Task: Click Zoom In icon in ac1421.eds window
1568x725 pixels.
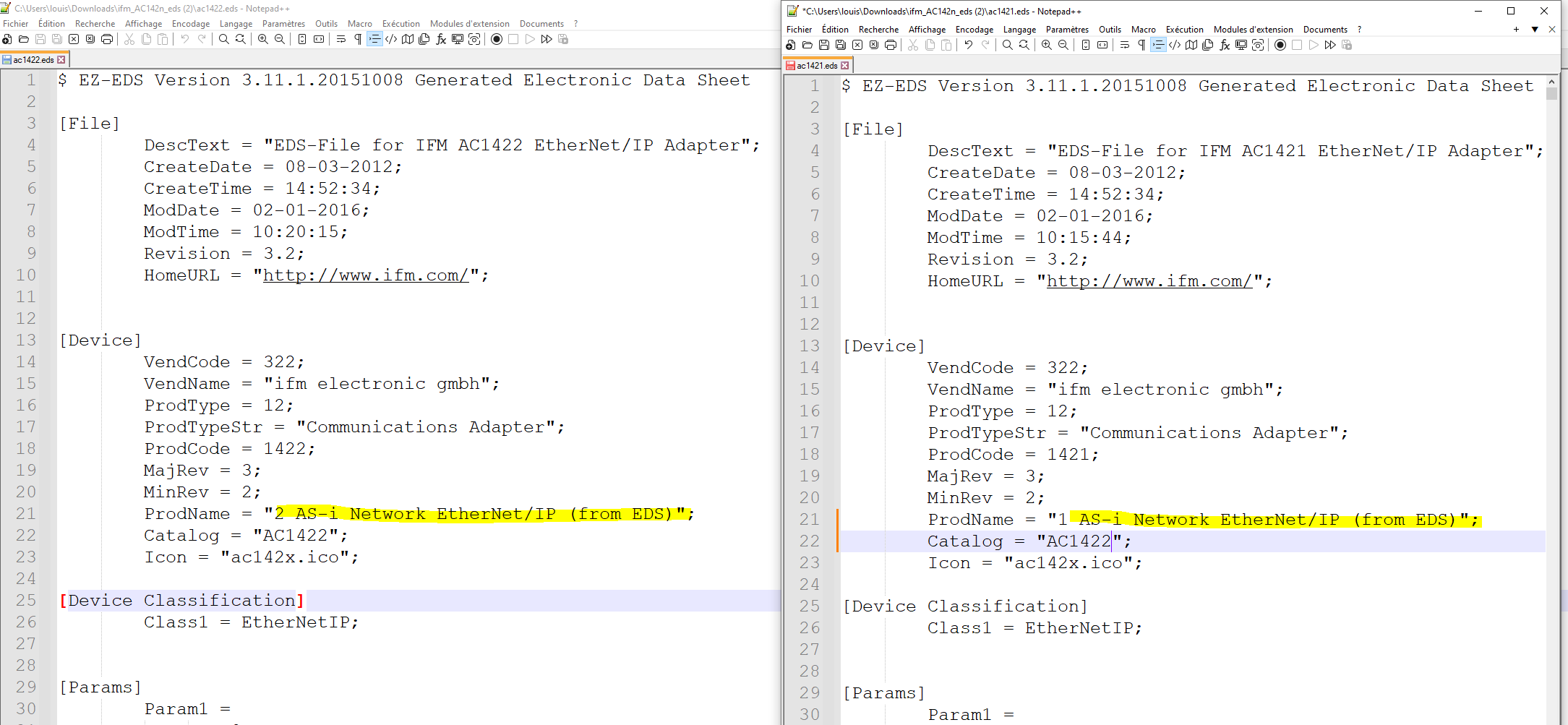Action: (1046, 45)
